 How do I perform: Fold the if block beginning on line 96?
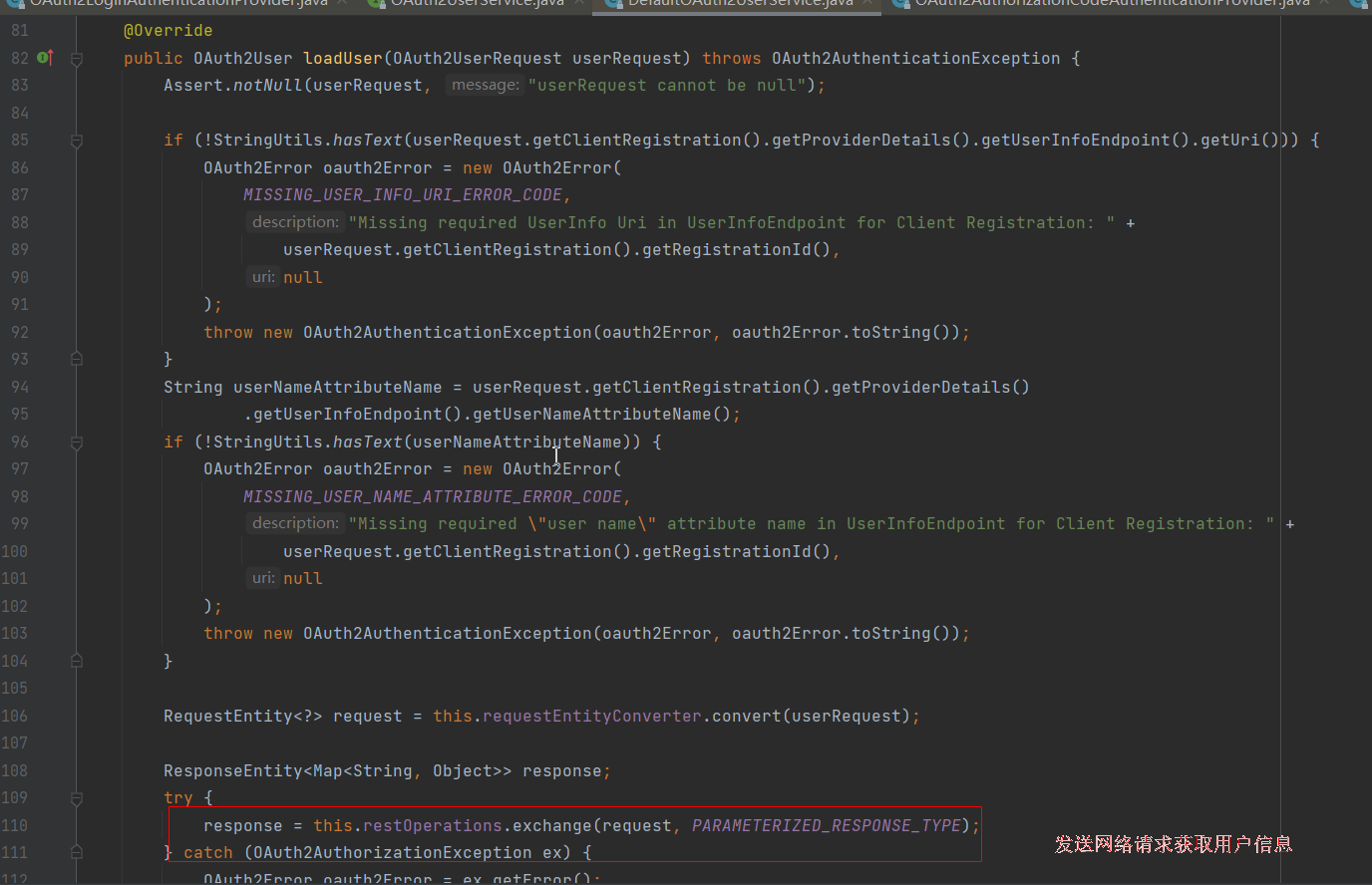pyautogui.click(x=77, y=442)
